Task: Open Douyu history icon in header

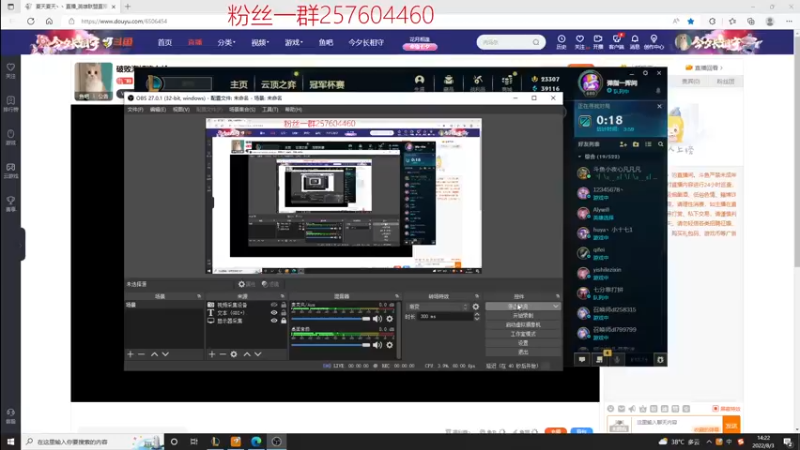Action: (561, 41)
